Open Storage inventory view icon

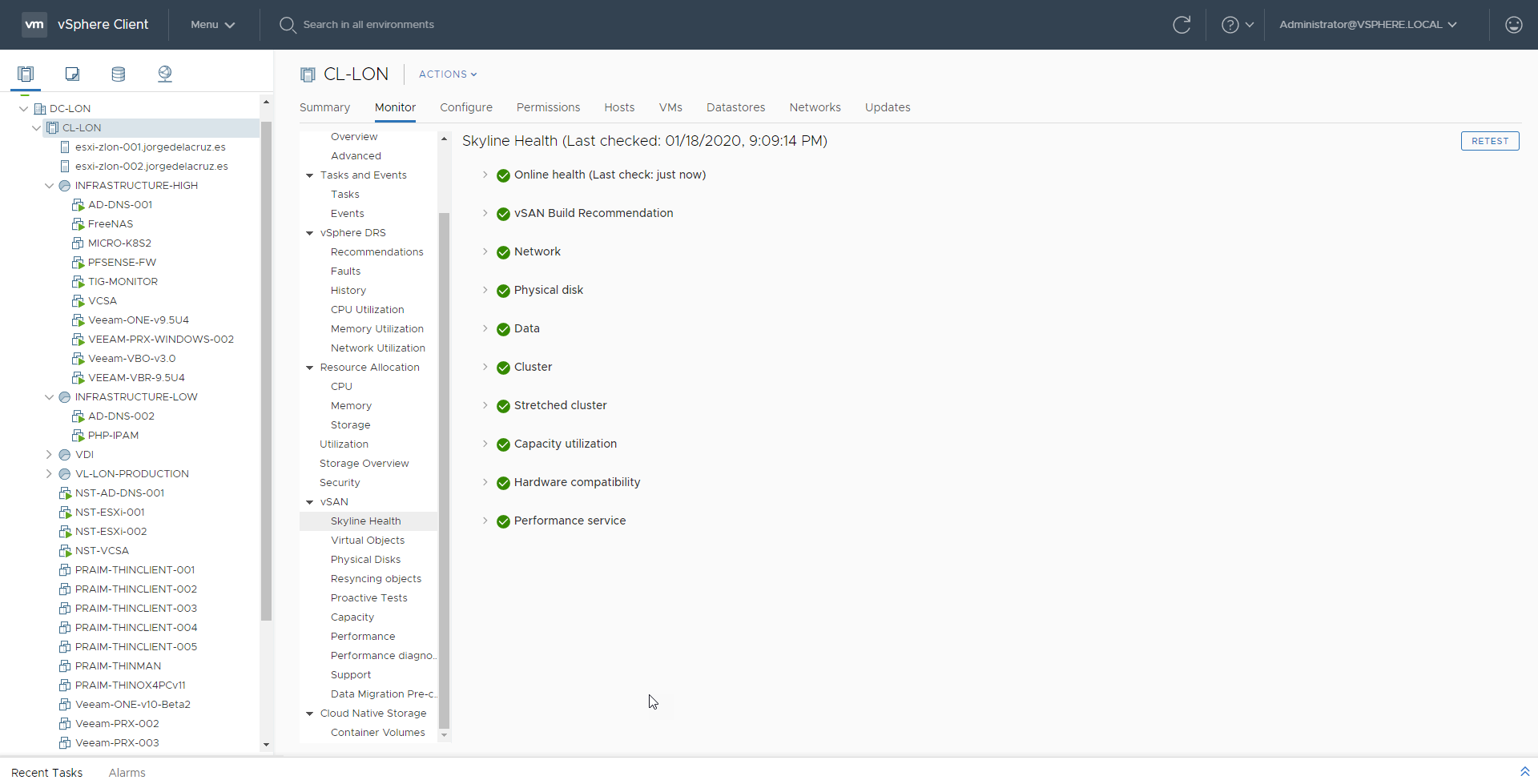pyautogui.click(x=118, y=74)
